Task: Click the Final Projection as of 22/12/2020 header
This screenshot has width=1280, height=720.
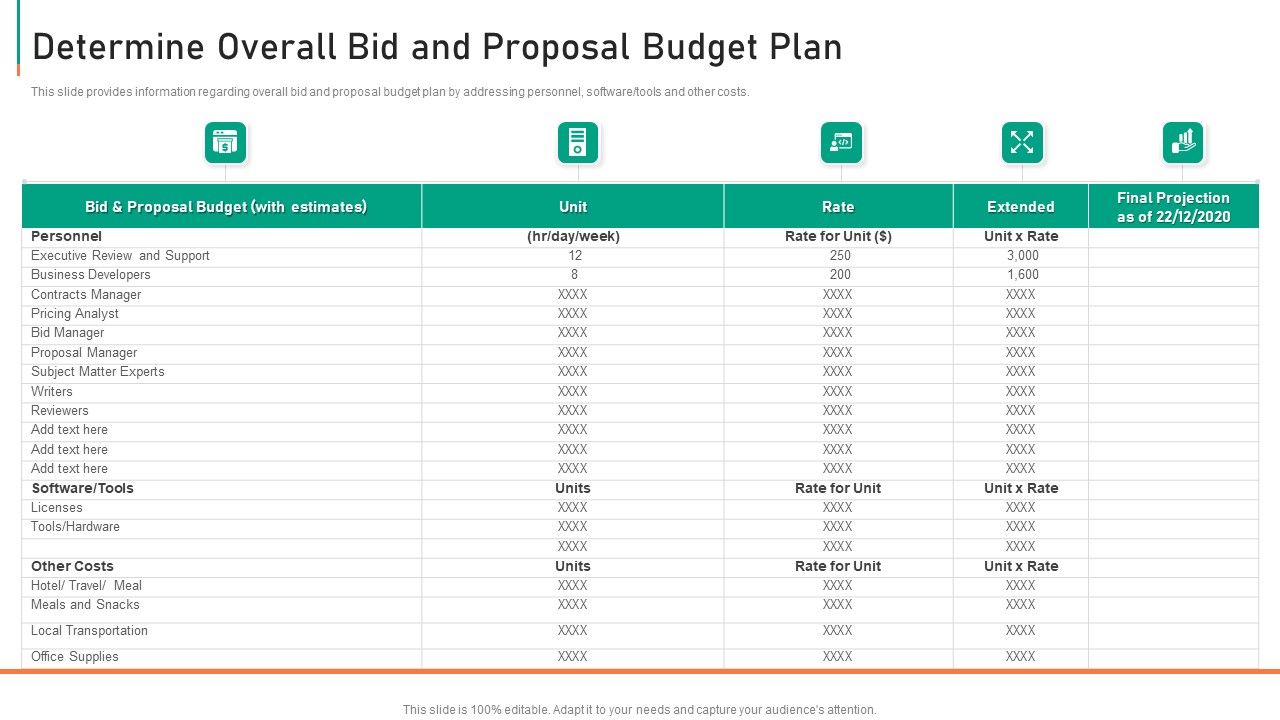Action: tap(1174, 207)
